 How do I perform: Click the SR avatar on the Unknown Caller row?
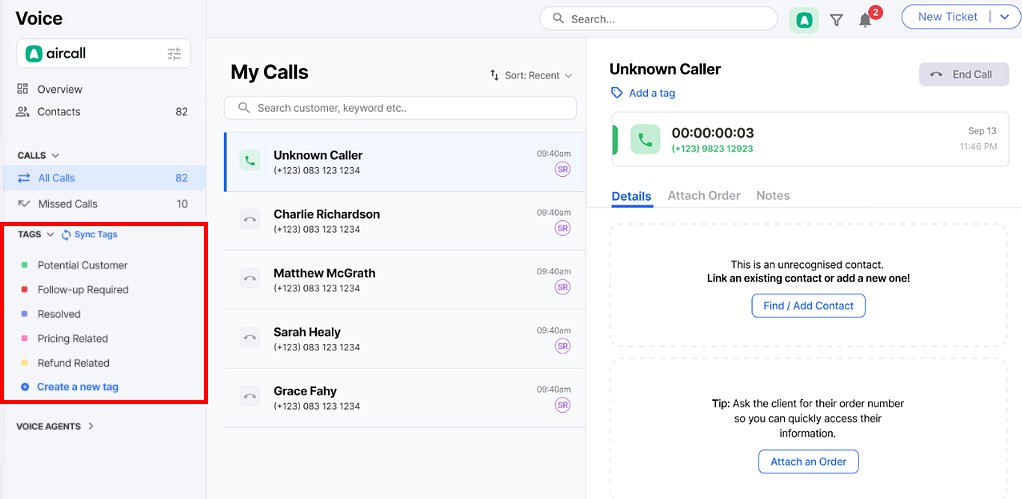pyautogui.click(x=562, y=169)
